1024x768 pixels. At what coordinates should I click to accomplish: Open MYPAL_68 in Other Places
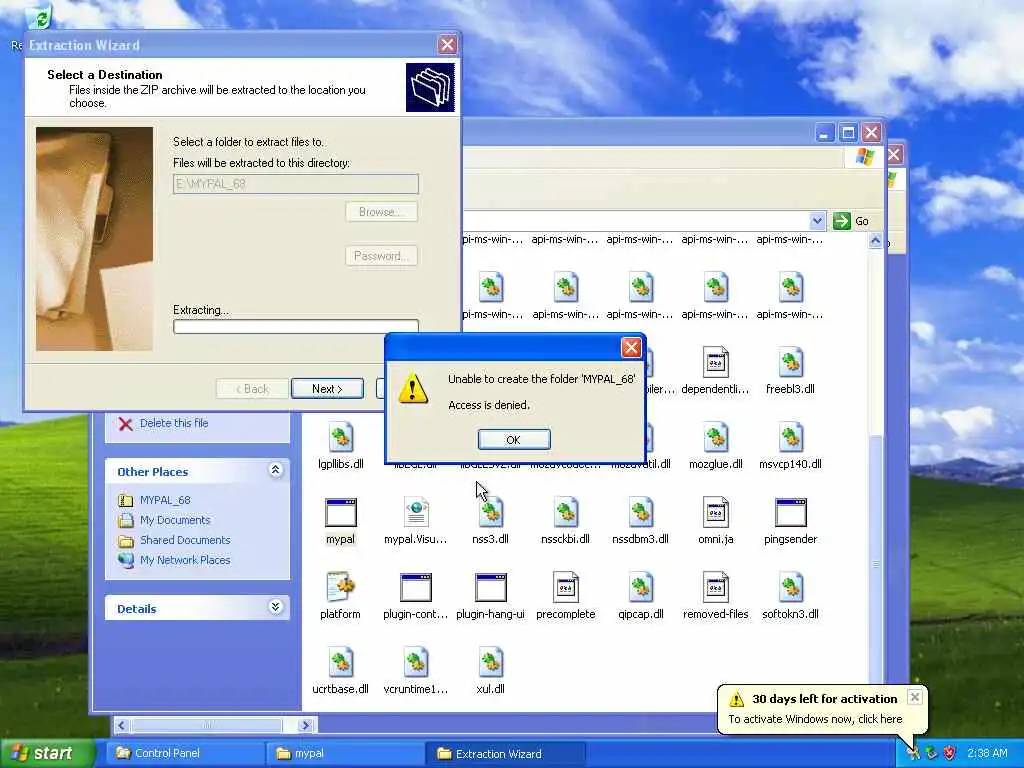(165, 500)
